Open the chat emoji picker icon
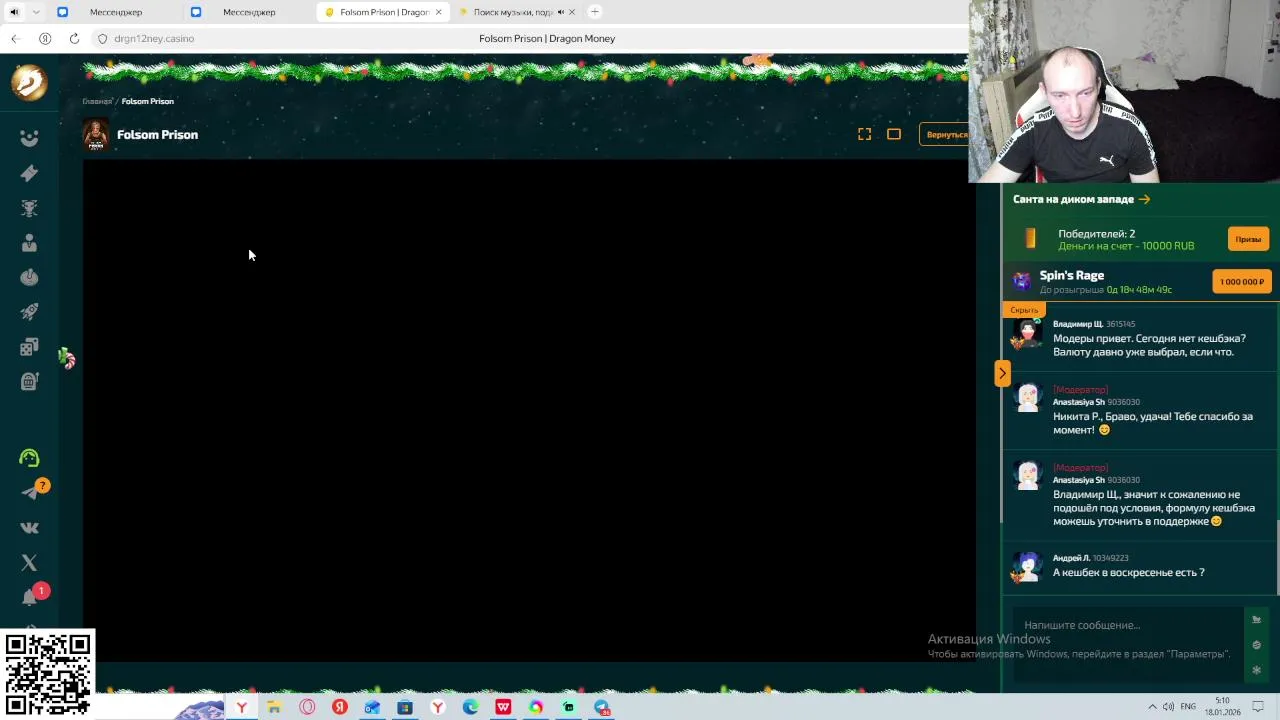 coord(1257,645)
